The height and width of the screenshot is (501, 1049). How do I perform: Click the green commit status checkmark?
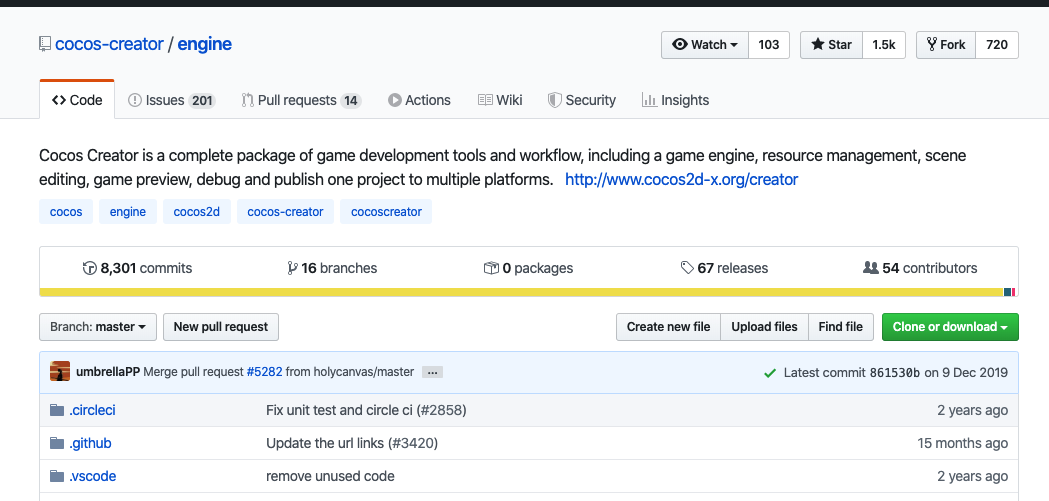coord(769,372)
